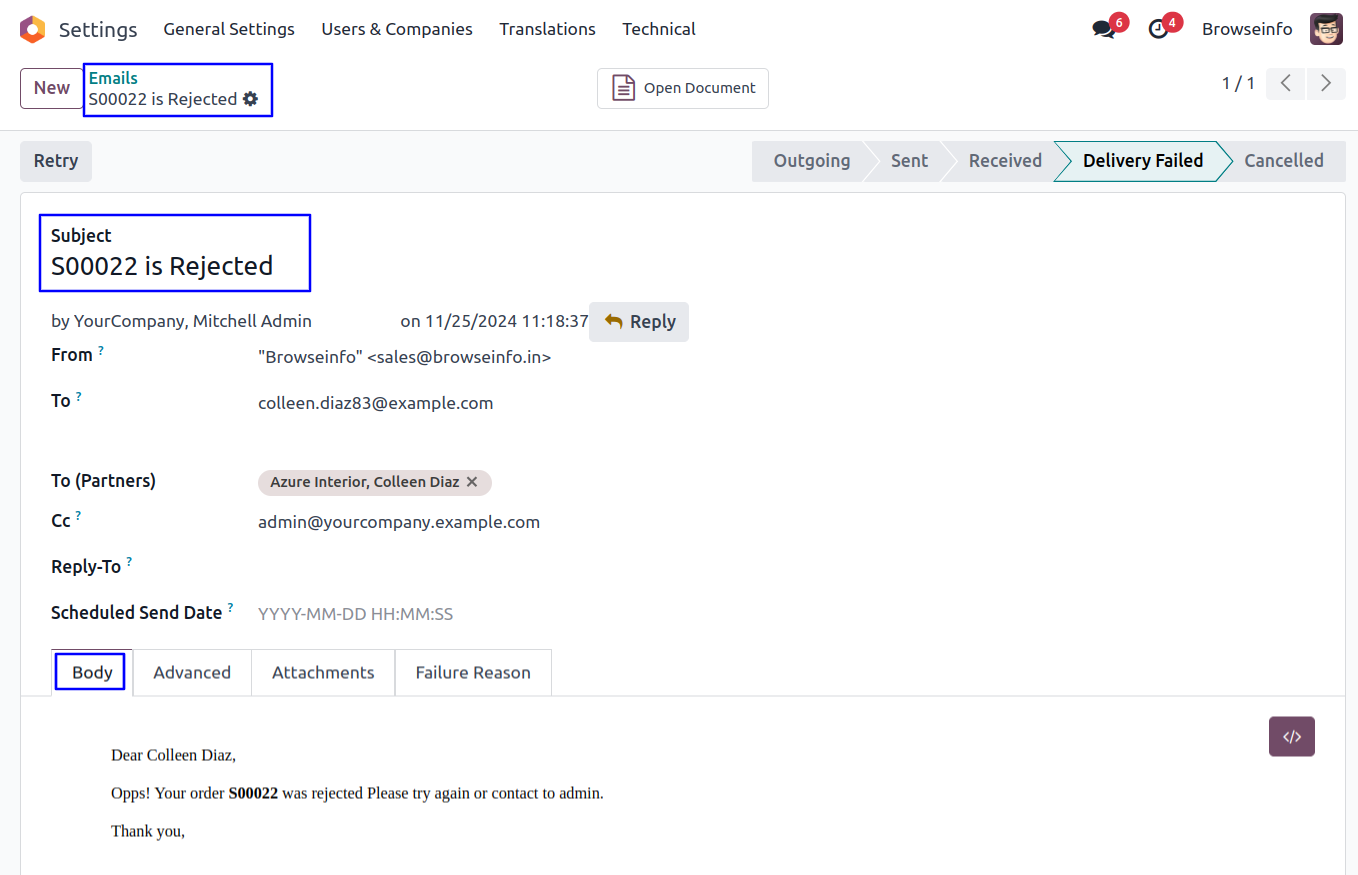
Task: Click the gear icon beside record title
Action: pos(251,99)
